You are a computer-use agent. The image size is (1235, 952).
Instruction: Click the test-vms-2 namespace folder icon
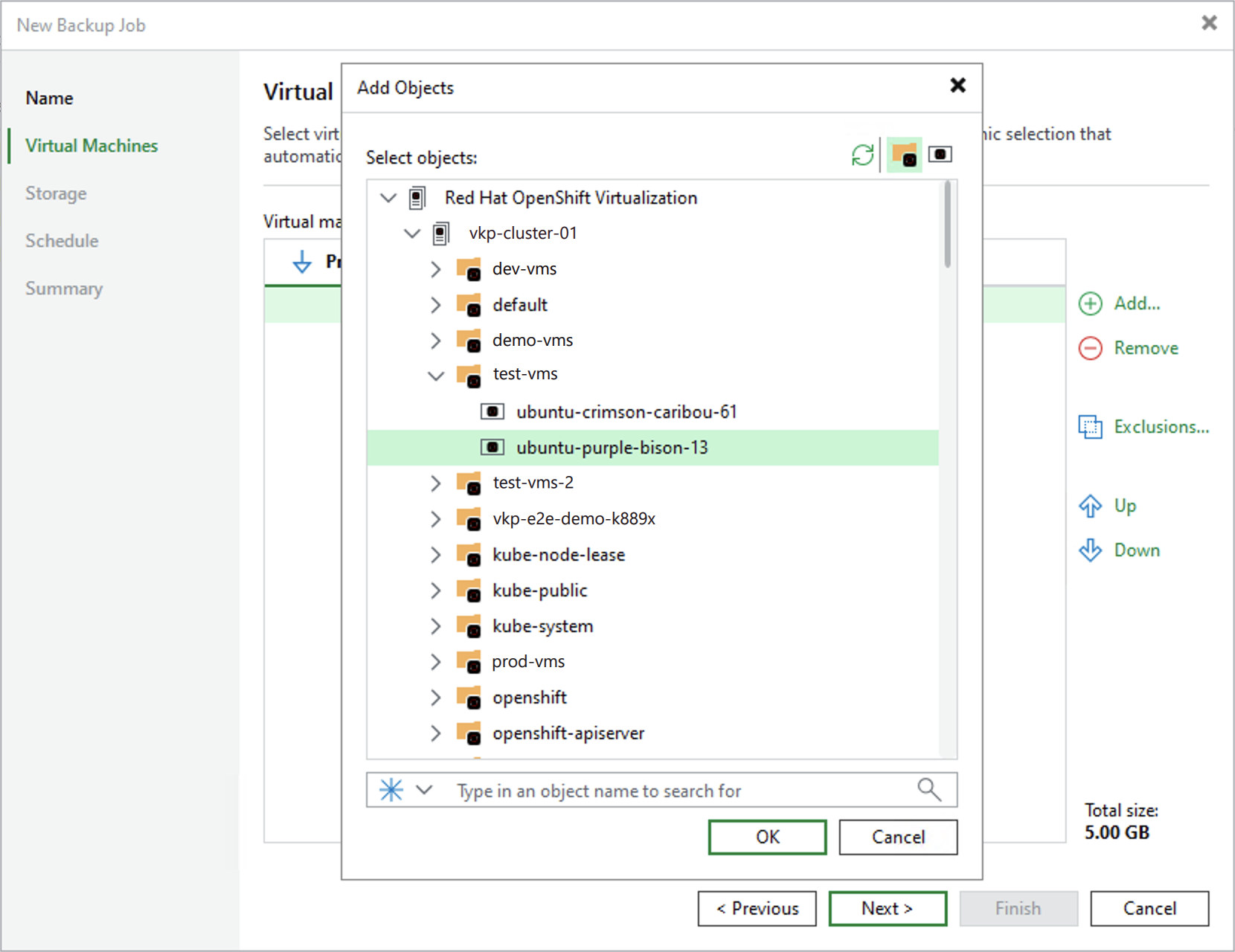pos(469,483)
